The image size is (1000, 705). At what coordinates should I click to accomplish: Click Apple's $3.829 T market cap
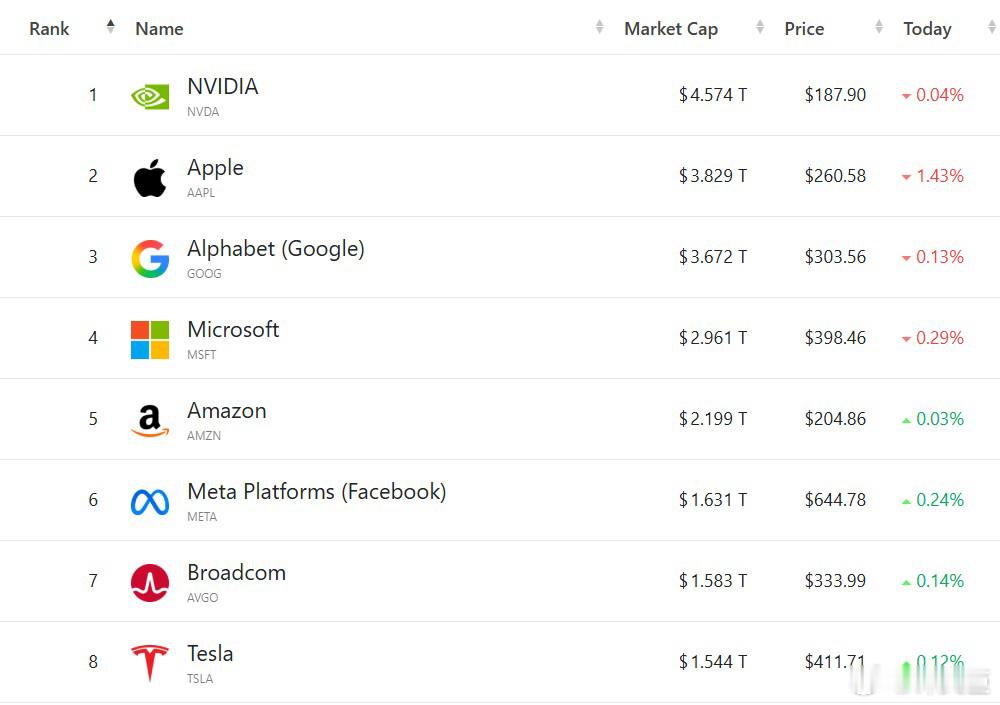713,176
